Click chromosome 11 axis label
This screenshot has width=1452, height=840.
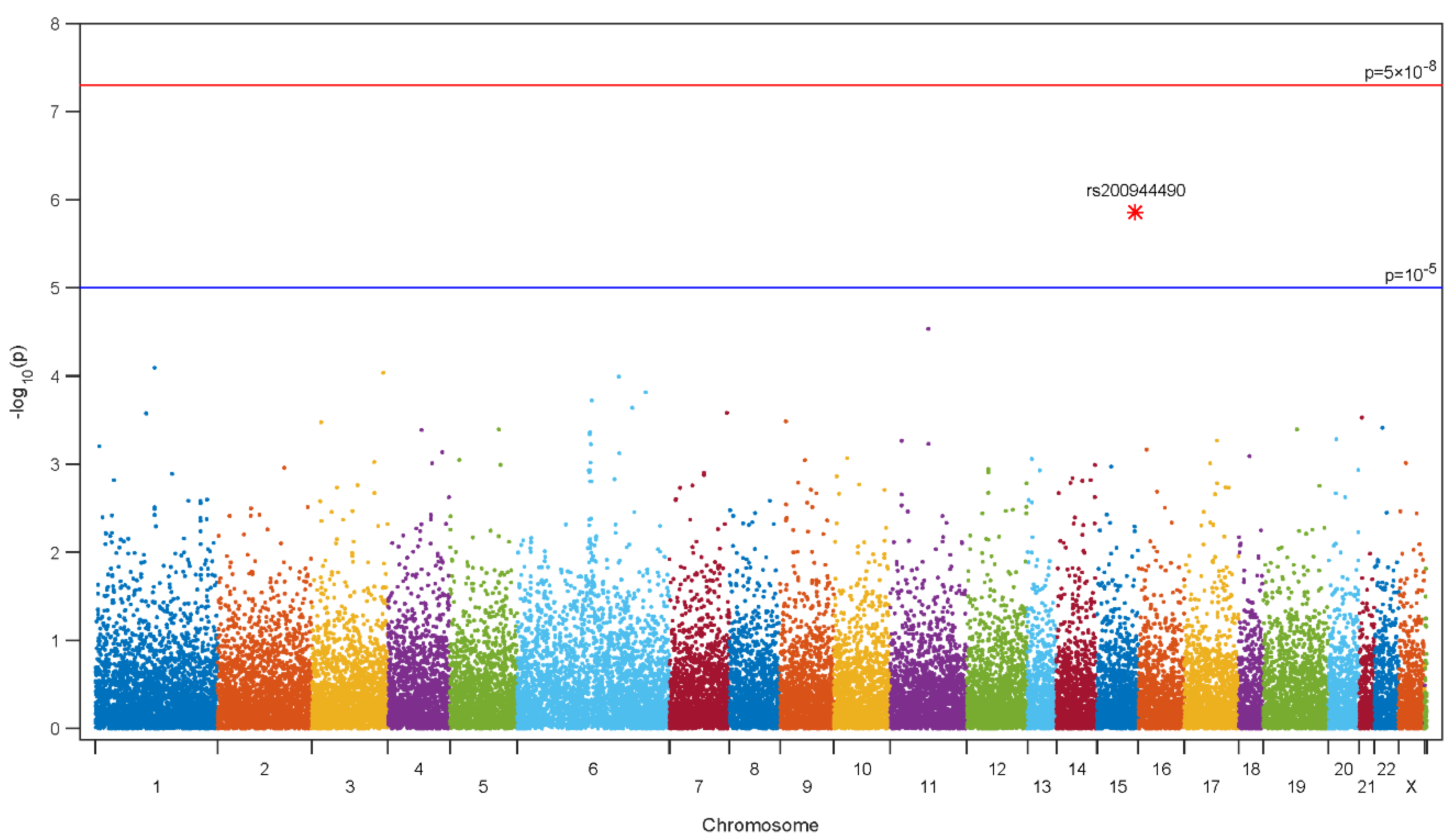[x=928, y=786]
